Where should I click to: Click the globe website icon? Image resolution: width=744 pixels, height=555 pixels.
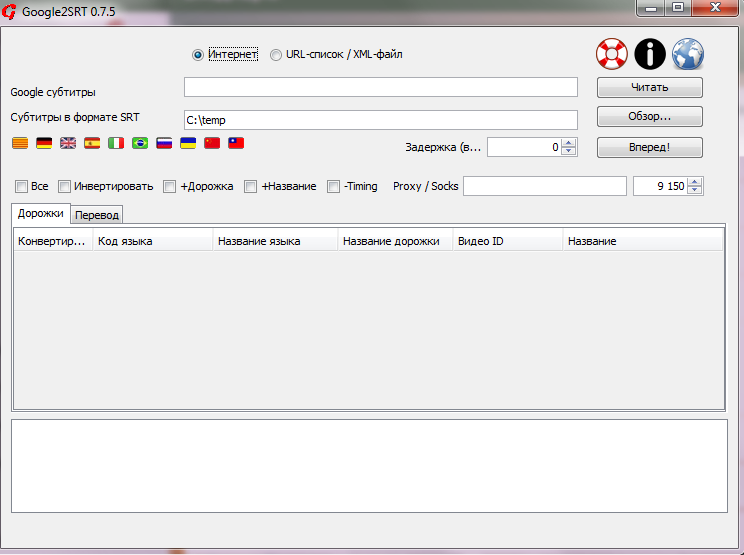(688, 54)
